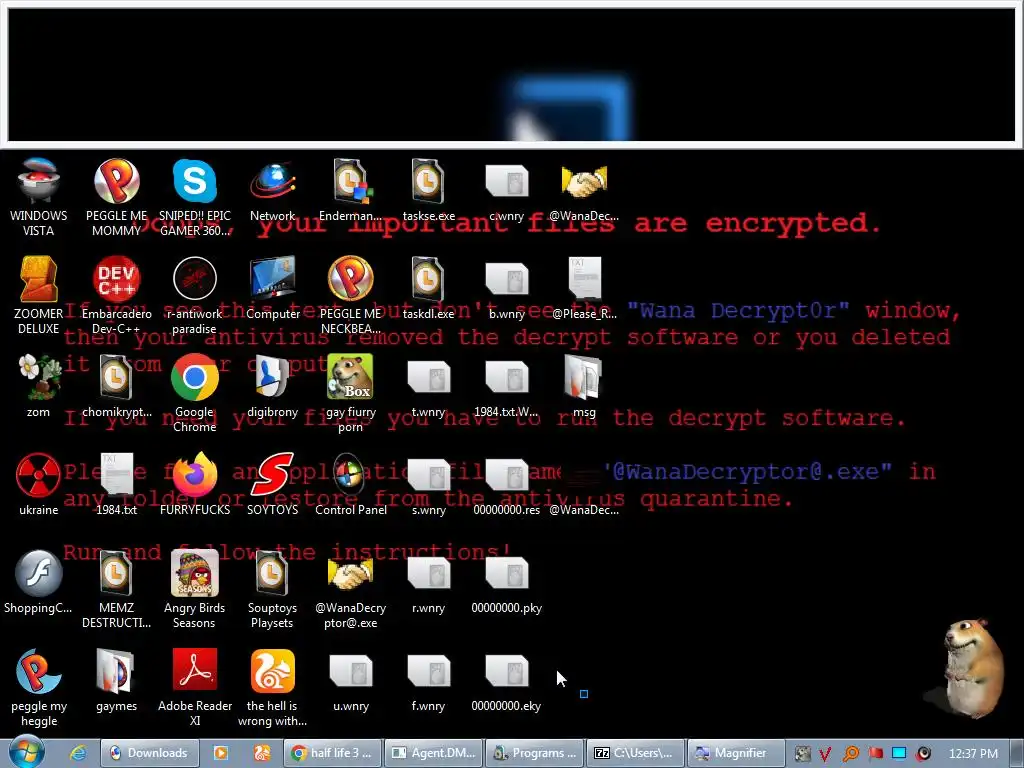Viewport: 1024px width, 768px height.
Task: Select the s.wnry file
Action: click(428, 485)
